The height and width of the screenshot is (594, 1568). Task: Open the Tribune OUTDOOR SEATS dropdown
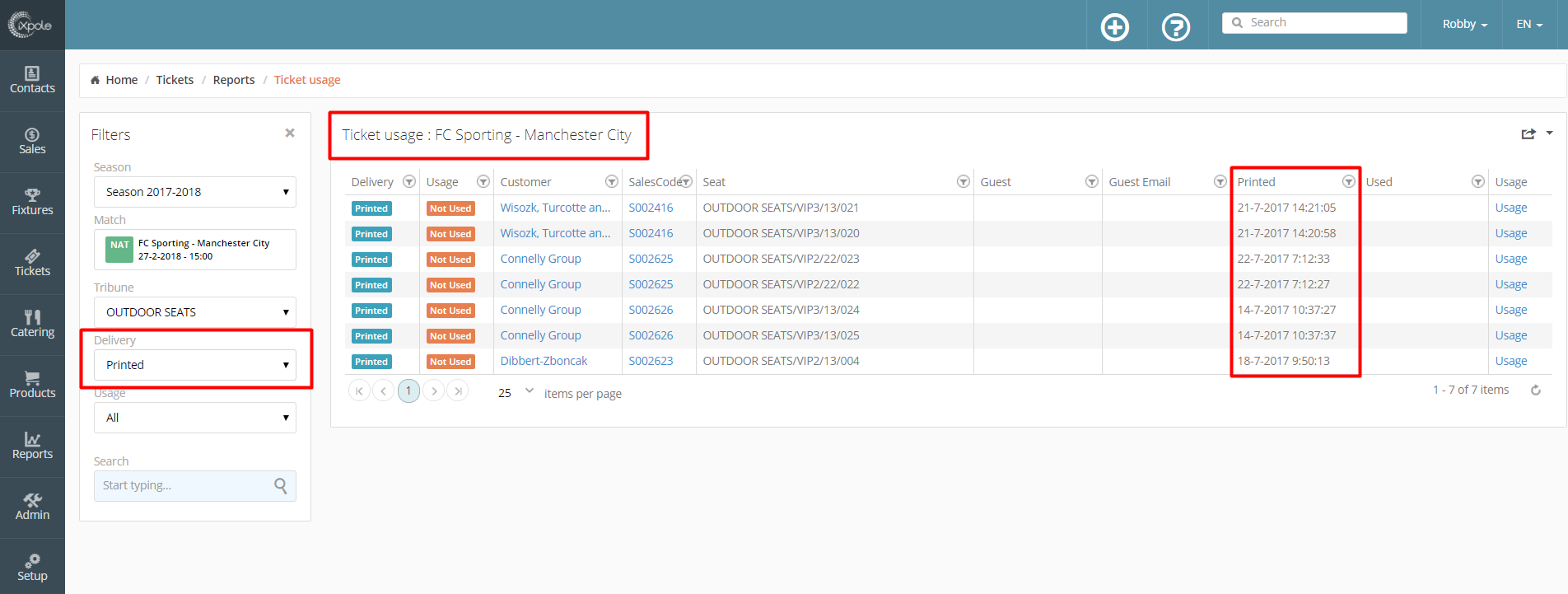tap(195, 312)
